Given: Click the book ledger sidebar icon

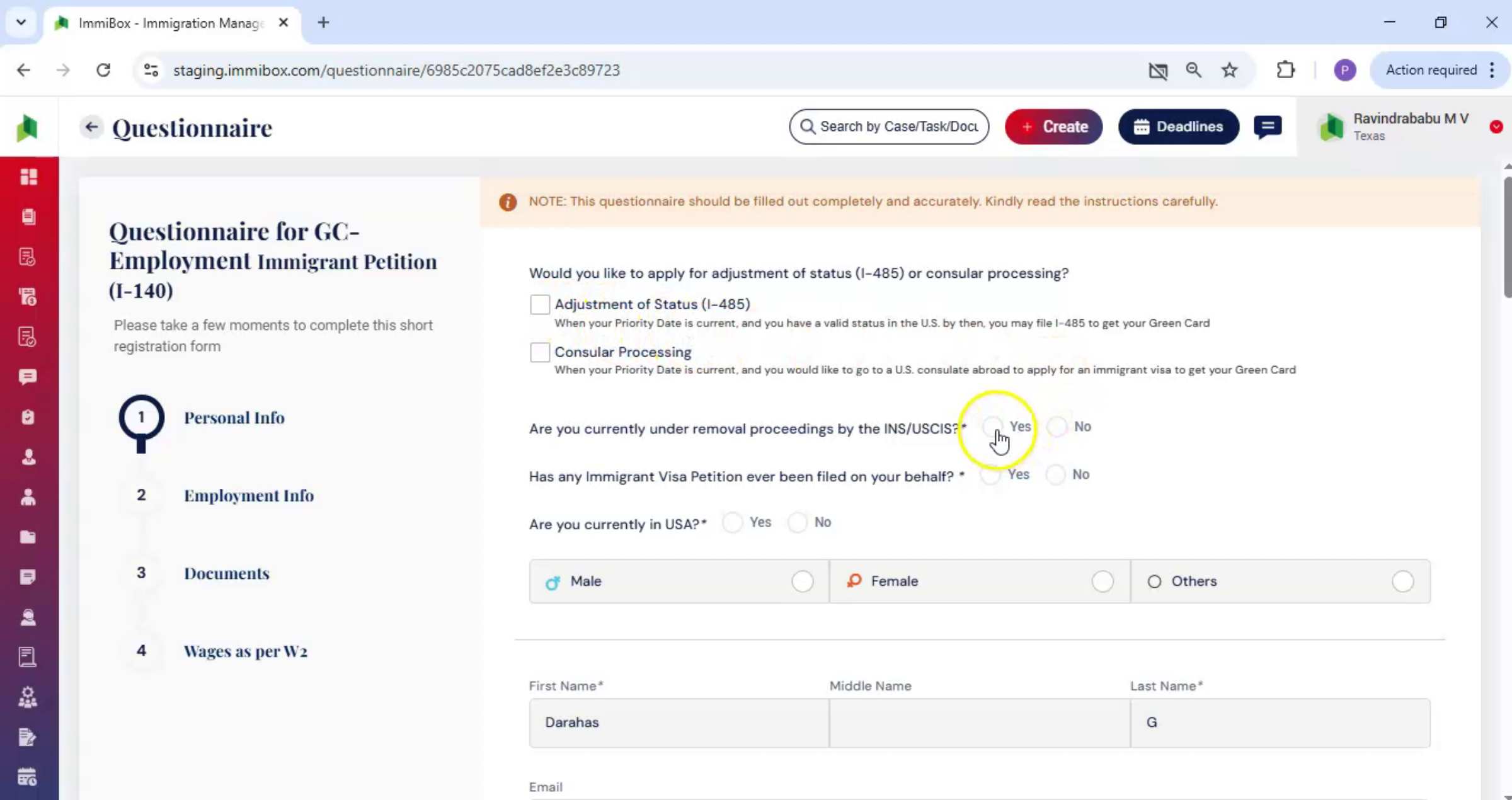Looking at the screenshot, I should point(28,657).
